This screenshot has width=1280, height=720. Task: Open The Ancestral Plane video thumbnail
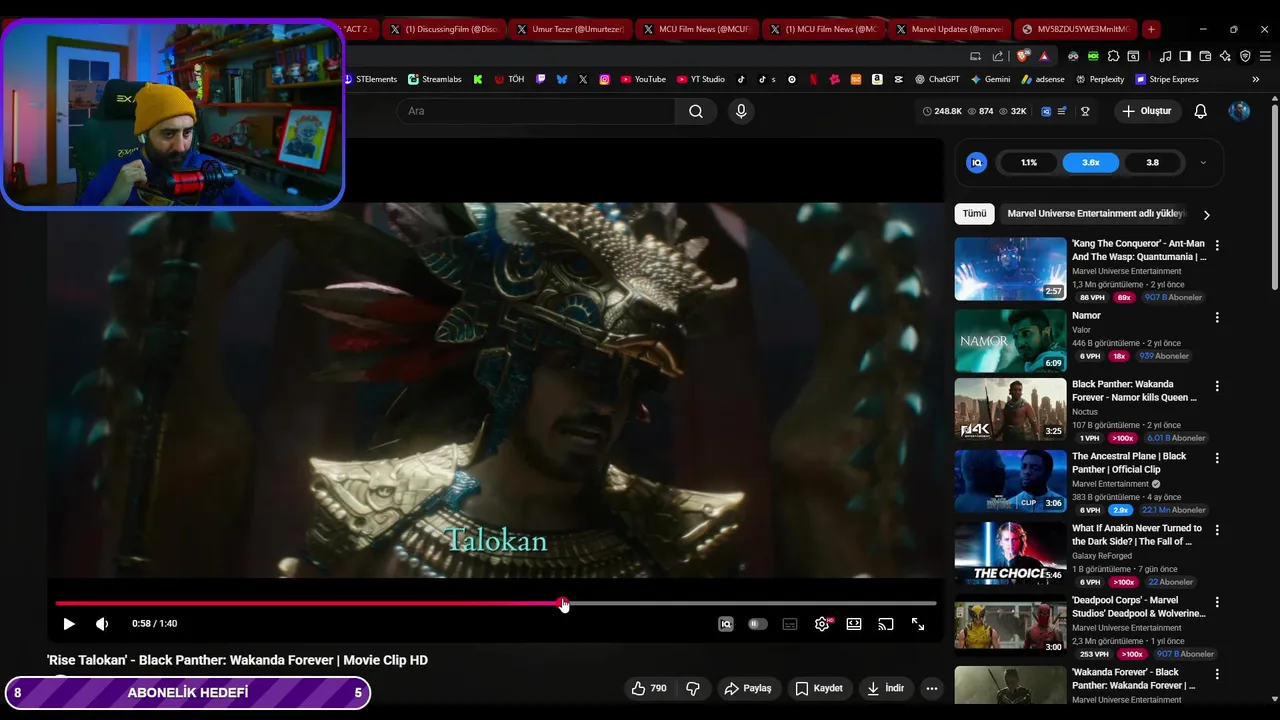point(1011,480)
